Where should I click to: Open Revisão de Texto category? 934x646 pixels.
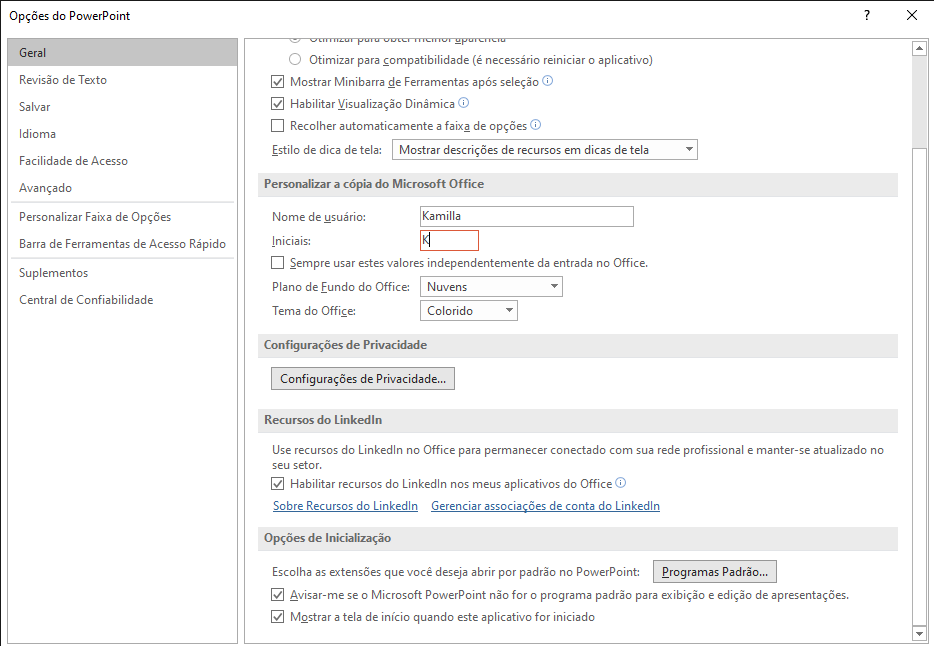pos(122,80)
